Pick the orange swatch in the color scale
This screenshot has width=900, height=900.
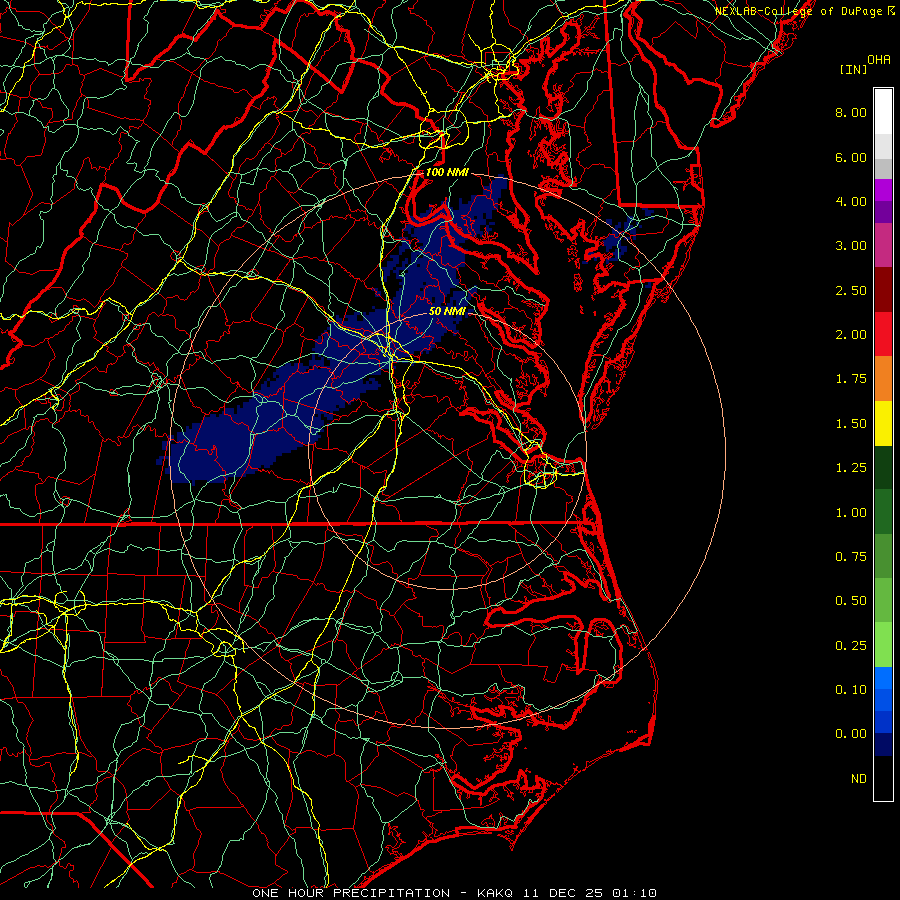[x=883, y=379]
